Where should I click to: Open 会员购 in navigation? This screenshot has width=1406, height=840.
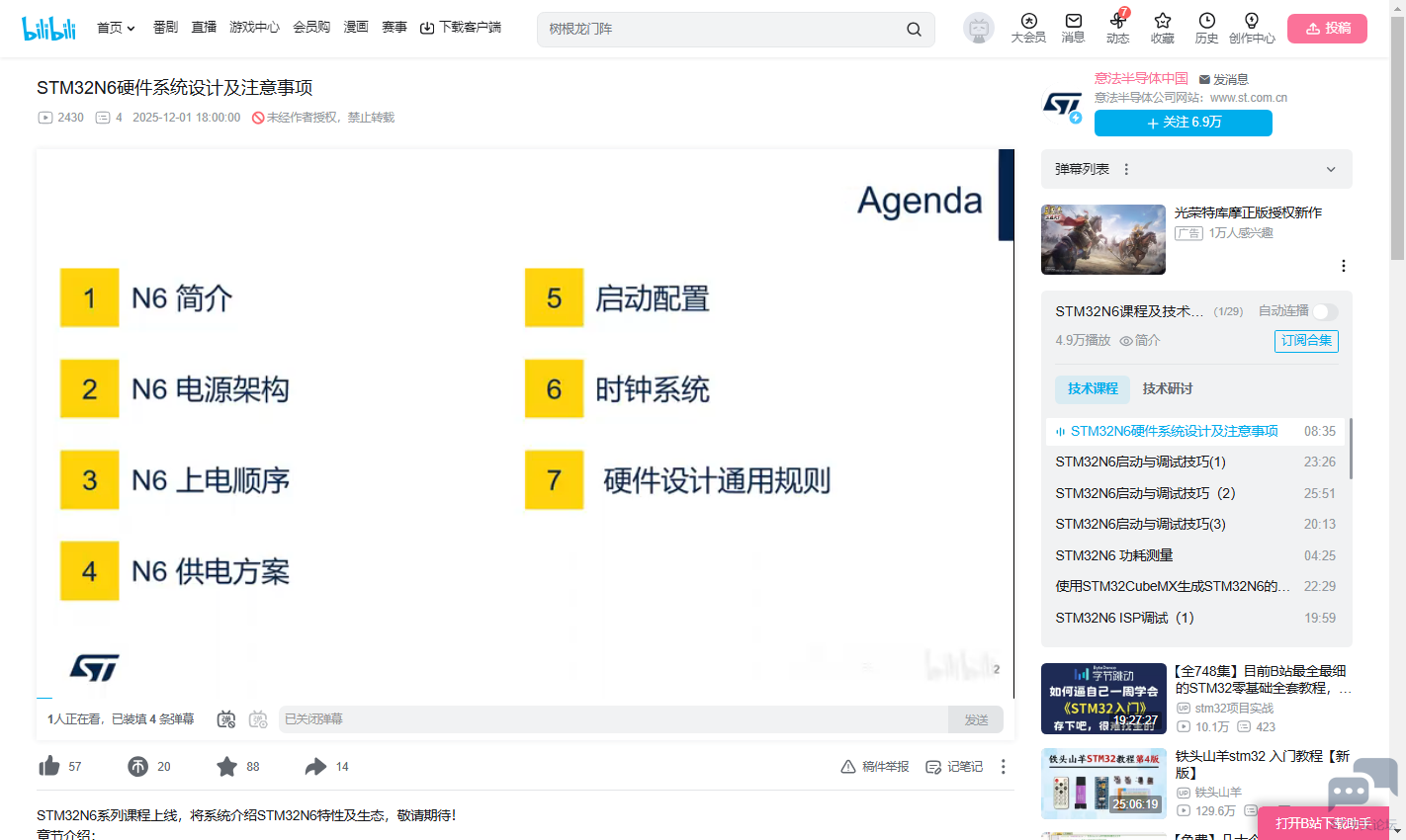(311, 28)
